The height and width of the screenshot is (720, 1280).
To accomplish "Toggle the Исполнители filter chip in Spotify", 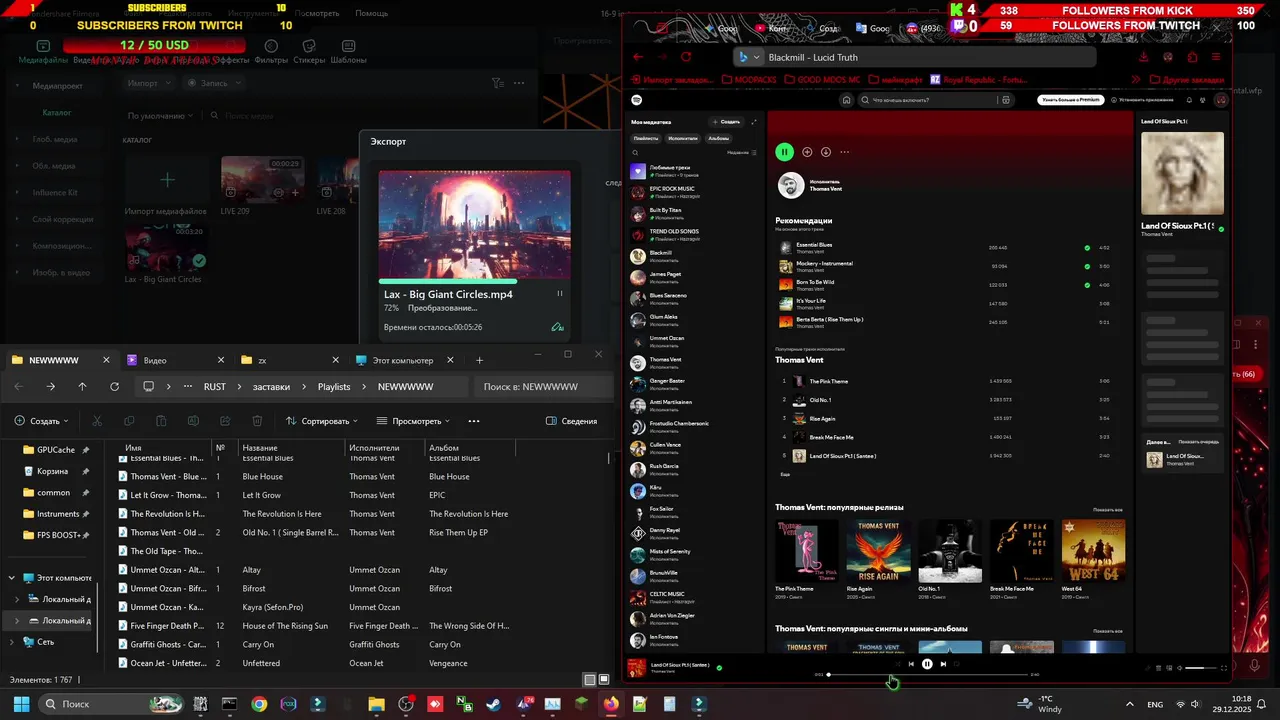I will tap(683, 138).
